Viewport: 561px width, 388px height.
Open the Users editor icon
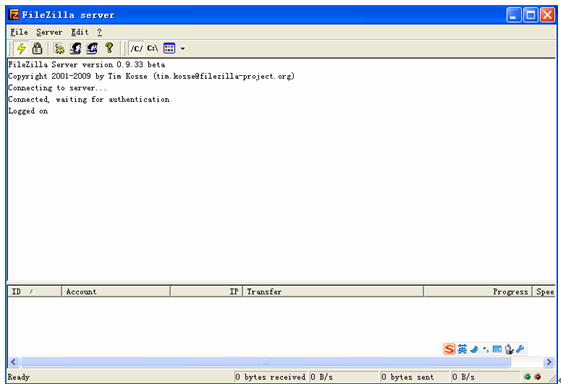click(75, 48)
